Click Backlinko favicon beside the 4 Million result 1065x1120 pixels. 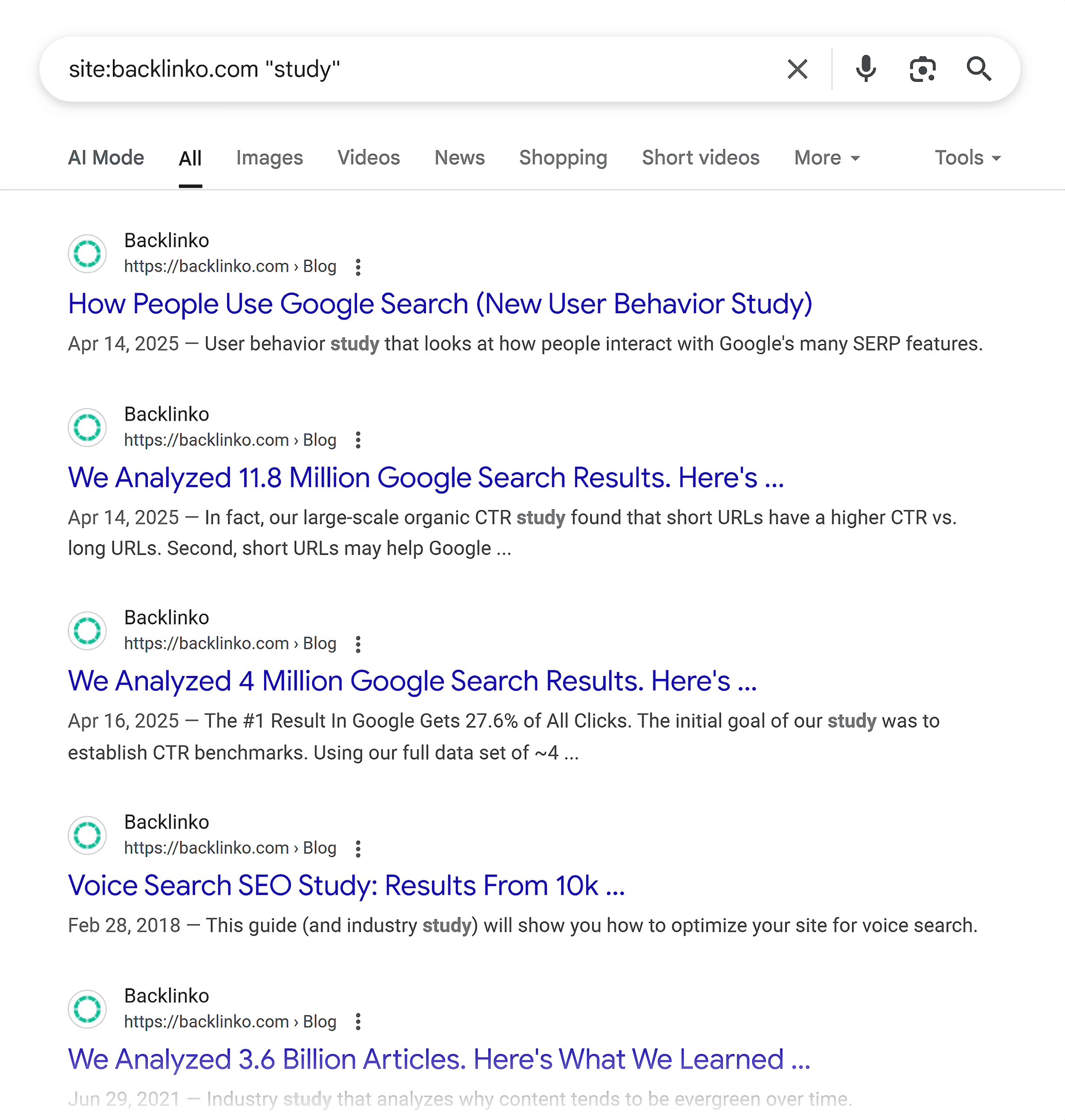[87, 630]
